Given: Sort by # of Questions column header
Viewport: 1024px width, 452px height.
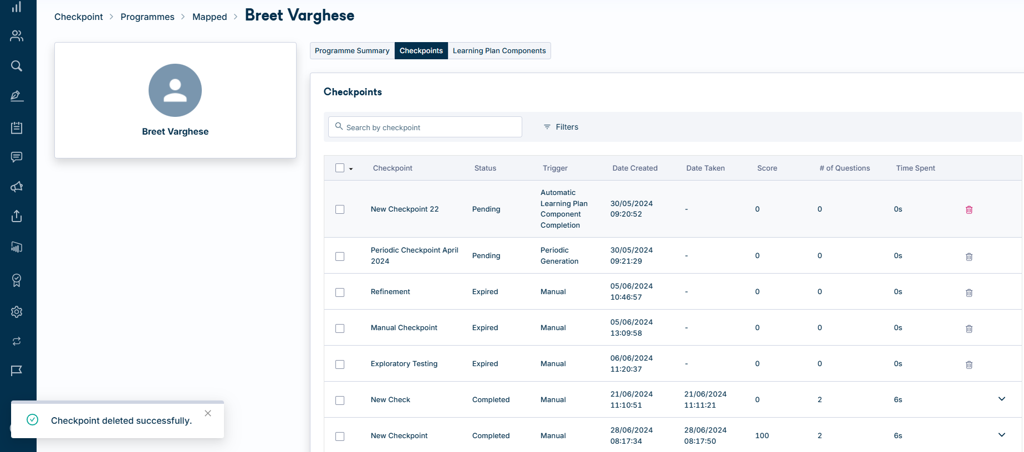Looking at the screenshot, I should [x=844, y=168].
